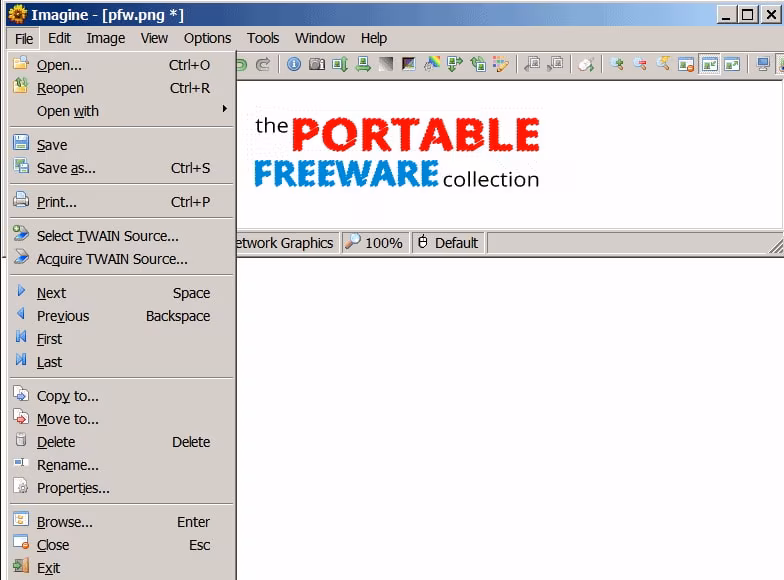Click 'etwork Graphics' status bar text
Viewport: 784px width, 580px height.
(284, 243)
